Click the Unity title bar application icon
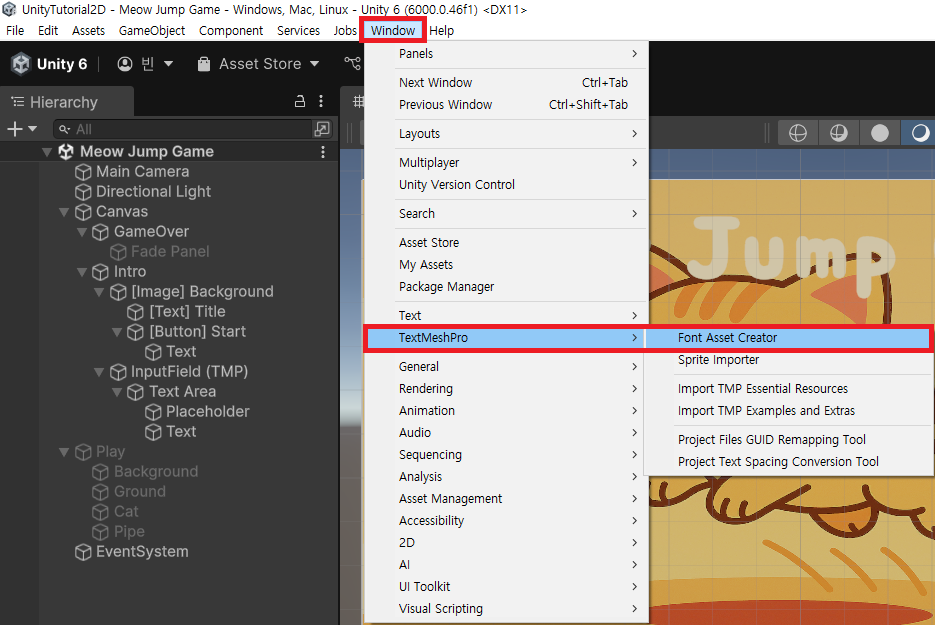 coord(9,10)
